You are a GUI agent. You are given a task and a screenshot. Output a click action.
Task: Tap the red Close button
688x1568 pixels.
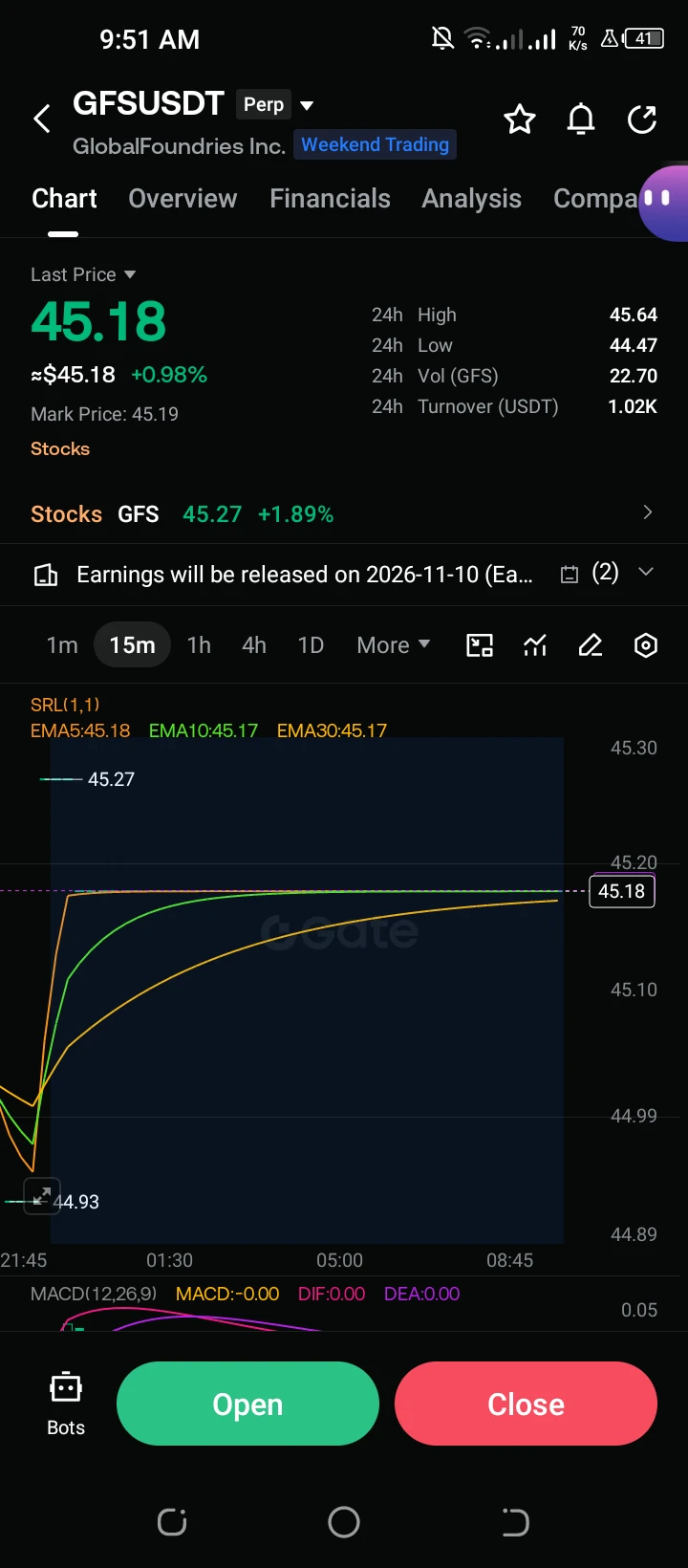pyautogui.click(x=526, y=1404)
